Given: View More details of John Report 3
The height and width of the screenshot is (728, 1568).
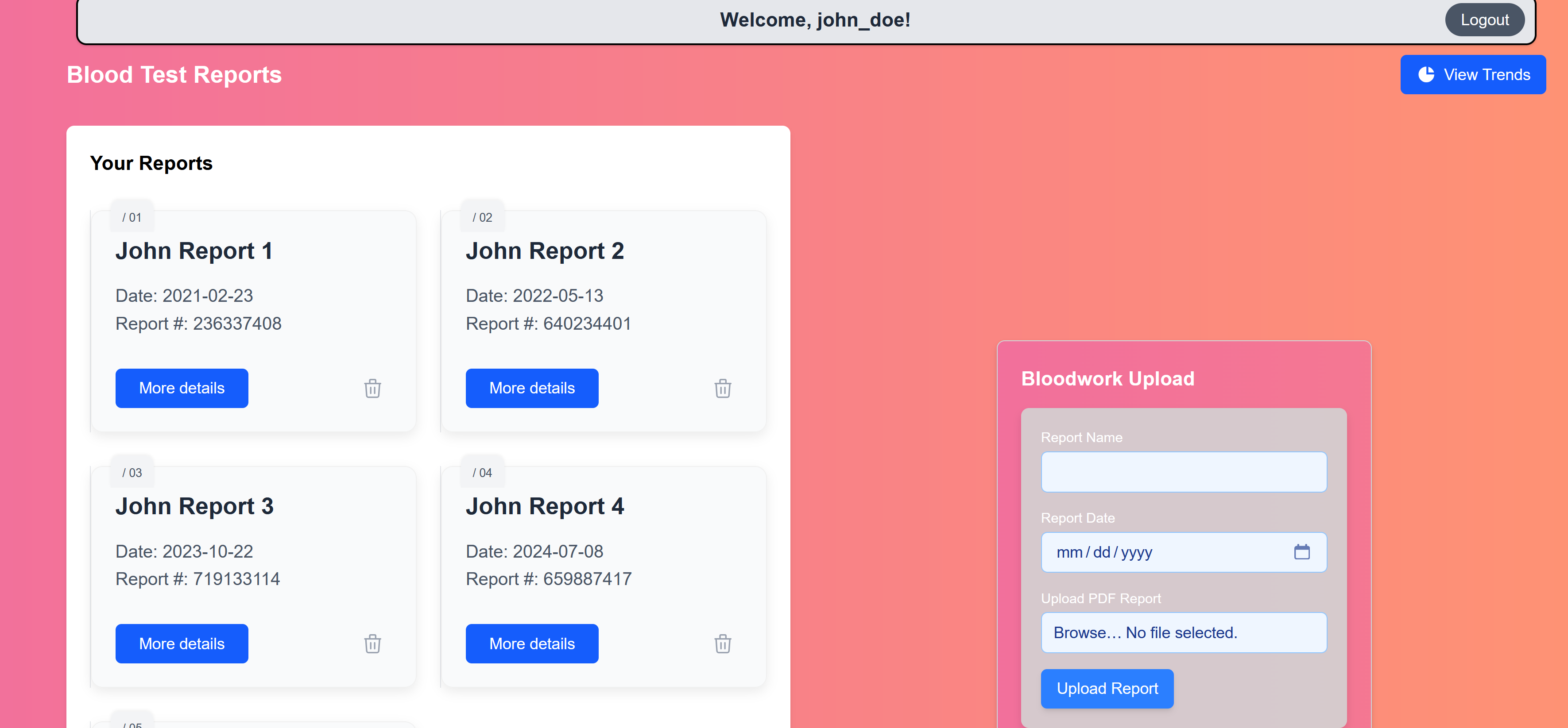Looking at the screenshot, I should [182, 643].
